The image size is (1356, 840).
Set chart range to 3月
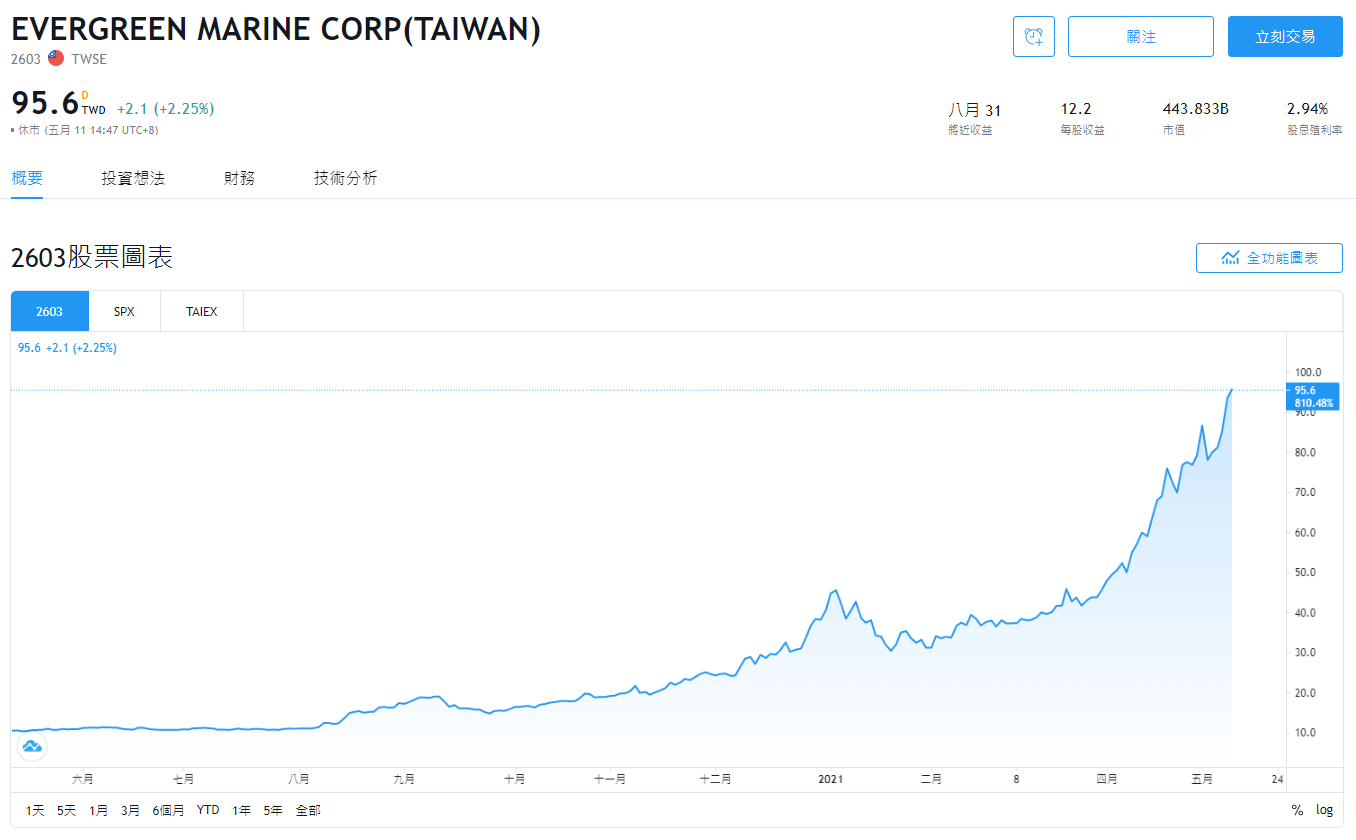coord(130,810)
